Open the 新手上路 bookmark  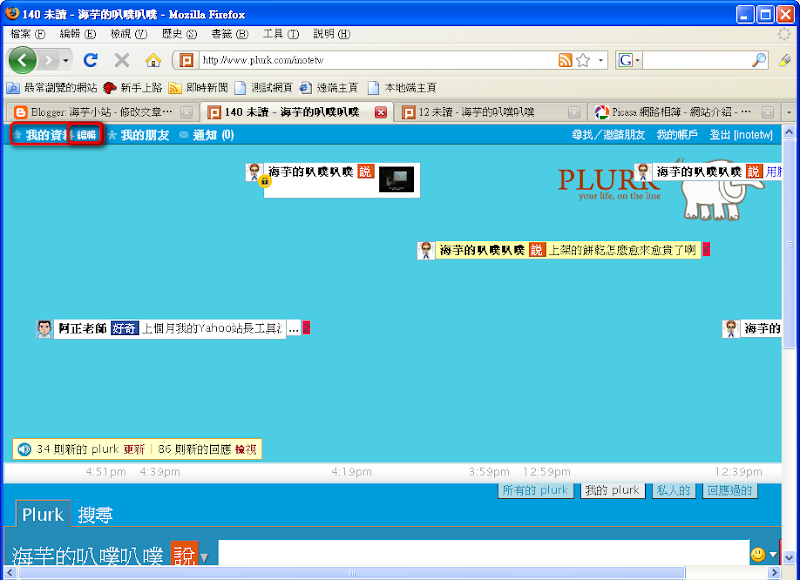[x=133, y=88]
